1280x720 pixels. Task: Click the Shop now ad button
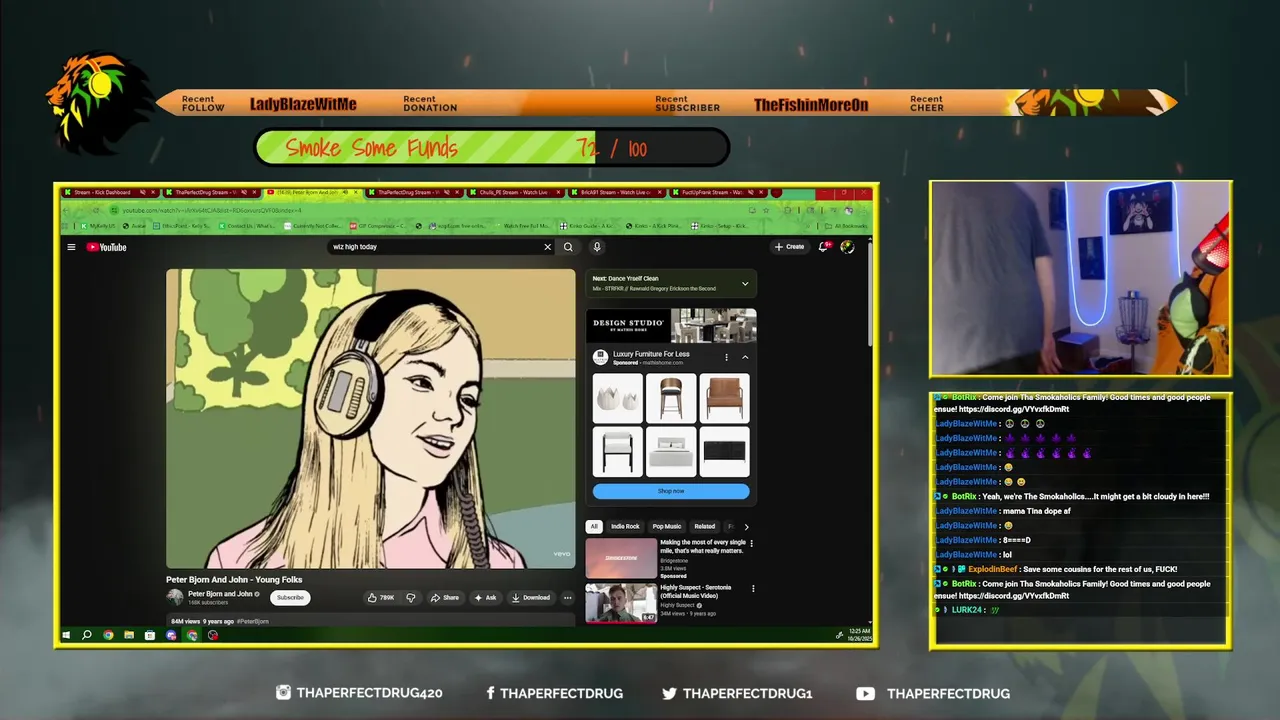point(671,491)
